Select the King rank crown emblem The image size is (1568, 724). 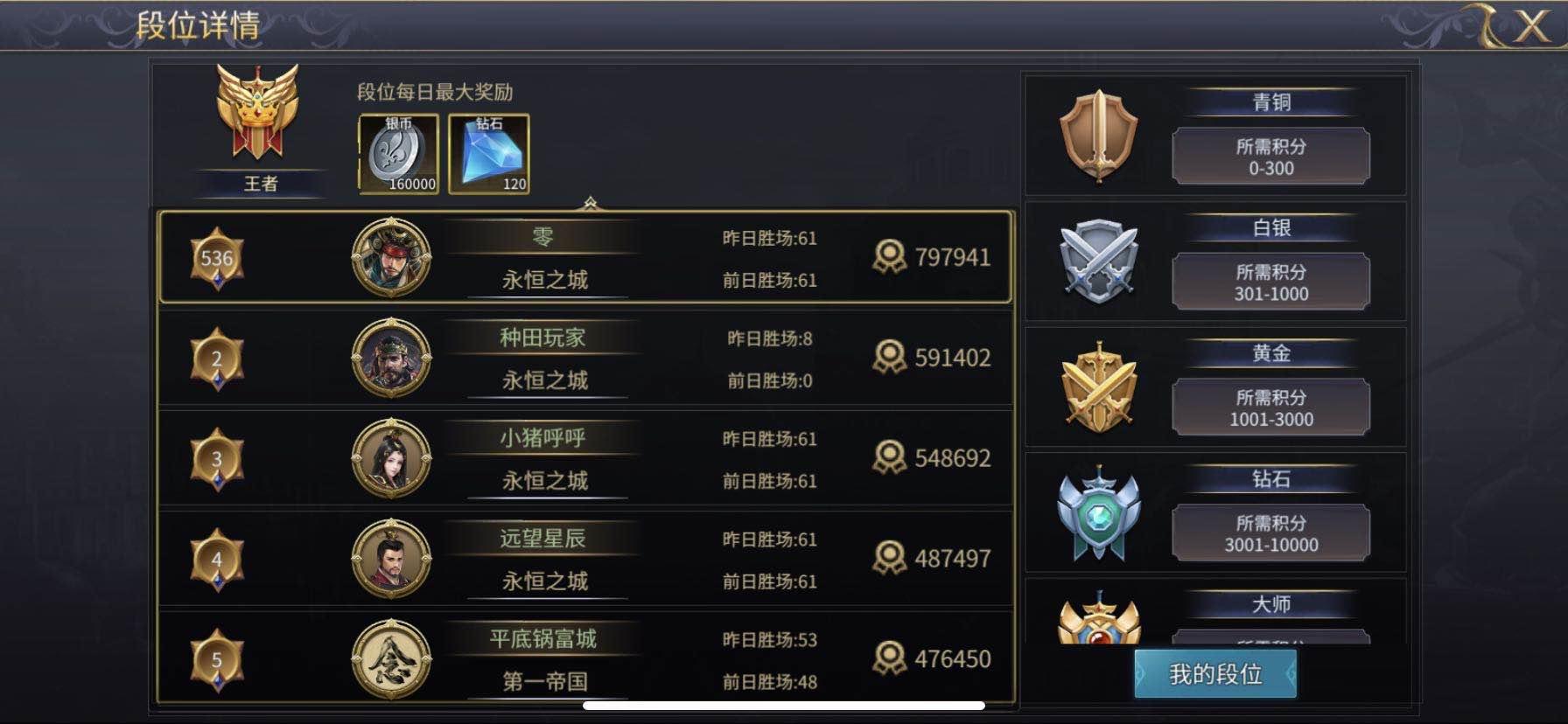[x=258, y=112]
